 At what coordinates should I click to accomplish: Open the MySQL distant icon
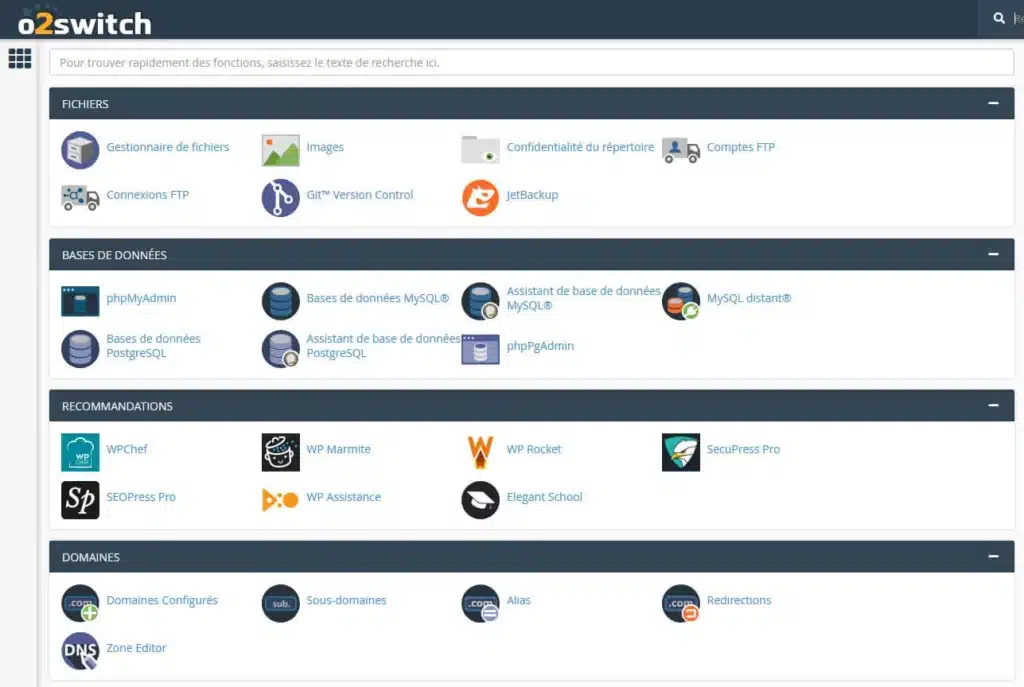click(x=681, y=301)
